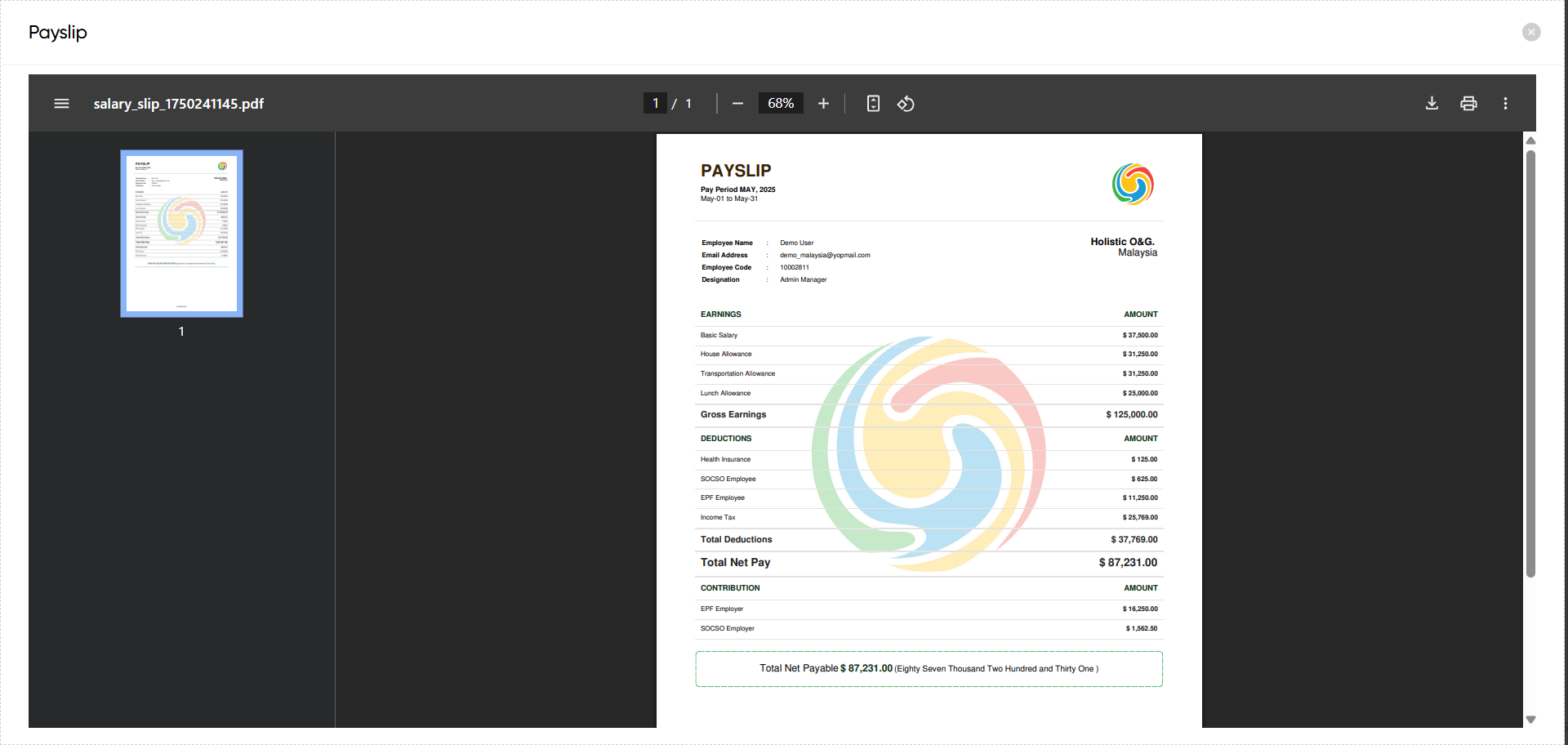This screenshot has width=1568, height=745.
Task: Click the SOCSO Employee amount $ 625.00
Action: [x=1144, y=479]
